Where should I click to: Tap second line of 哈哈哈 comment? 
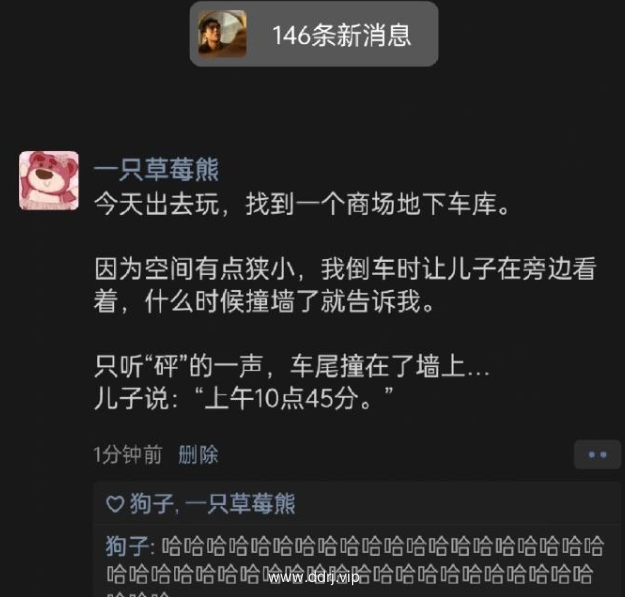click(x=350, y=575)
